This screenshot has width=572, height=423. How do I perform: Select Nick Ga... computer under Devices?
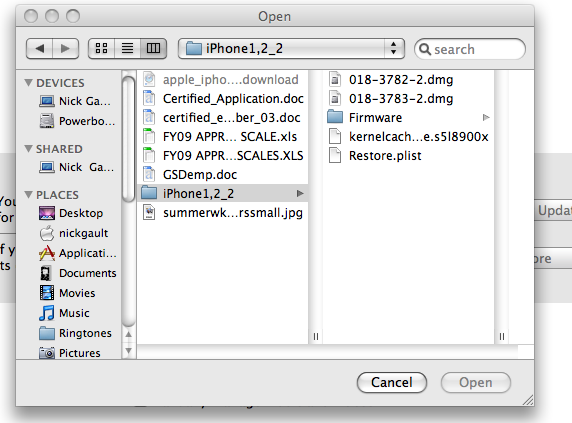click(x=75, y=101)
